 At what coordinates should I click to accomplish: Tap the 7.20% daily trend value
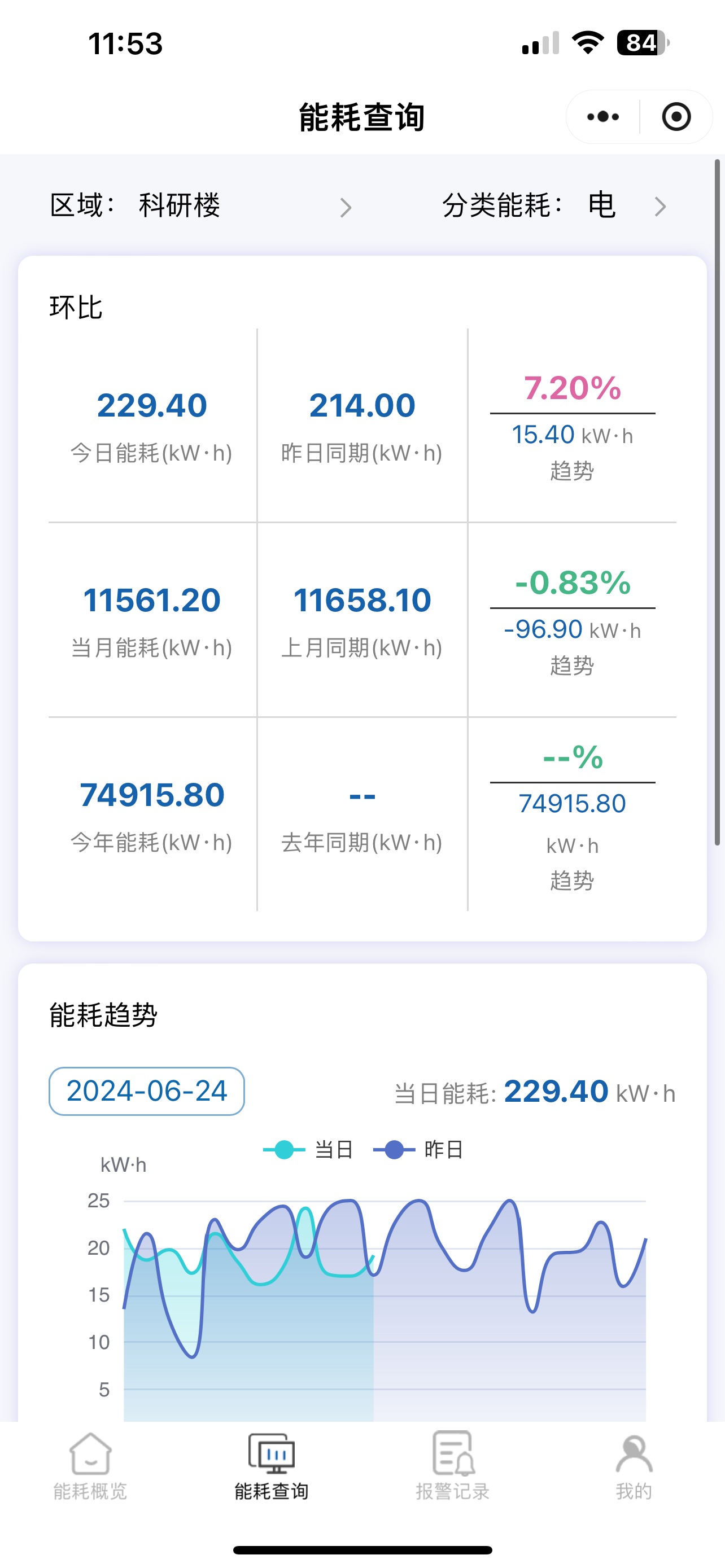coord(572,388)
